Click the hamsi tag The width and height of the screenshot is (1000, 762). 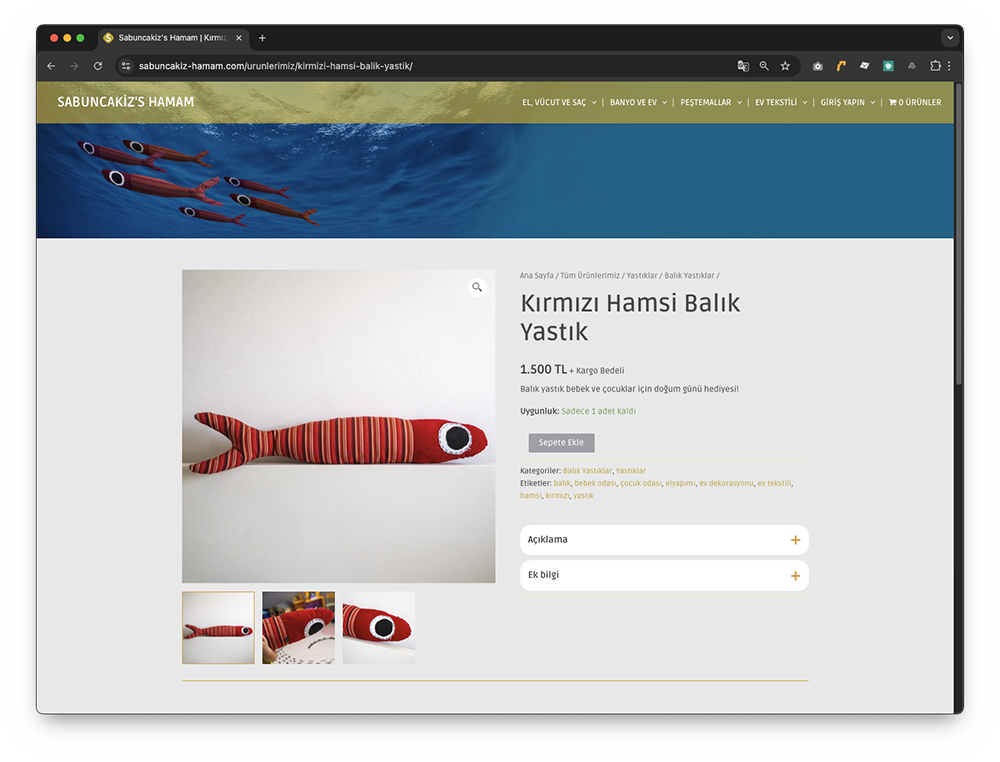point(531,495)
